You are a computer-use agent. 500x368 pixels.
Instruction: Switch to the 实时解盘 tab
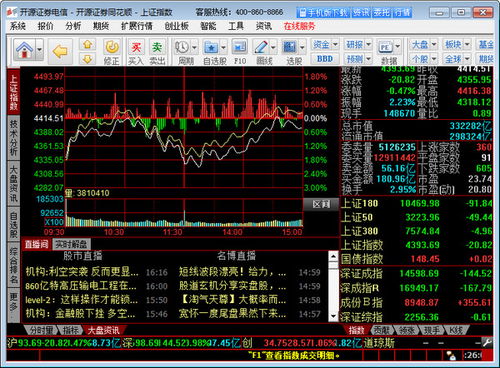tap(71, 244)
